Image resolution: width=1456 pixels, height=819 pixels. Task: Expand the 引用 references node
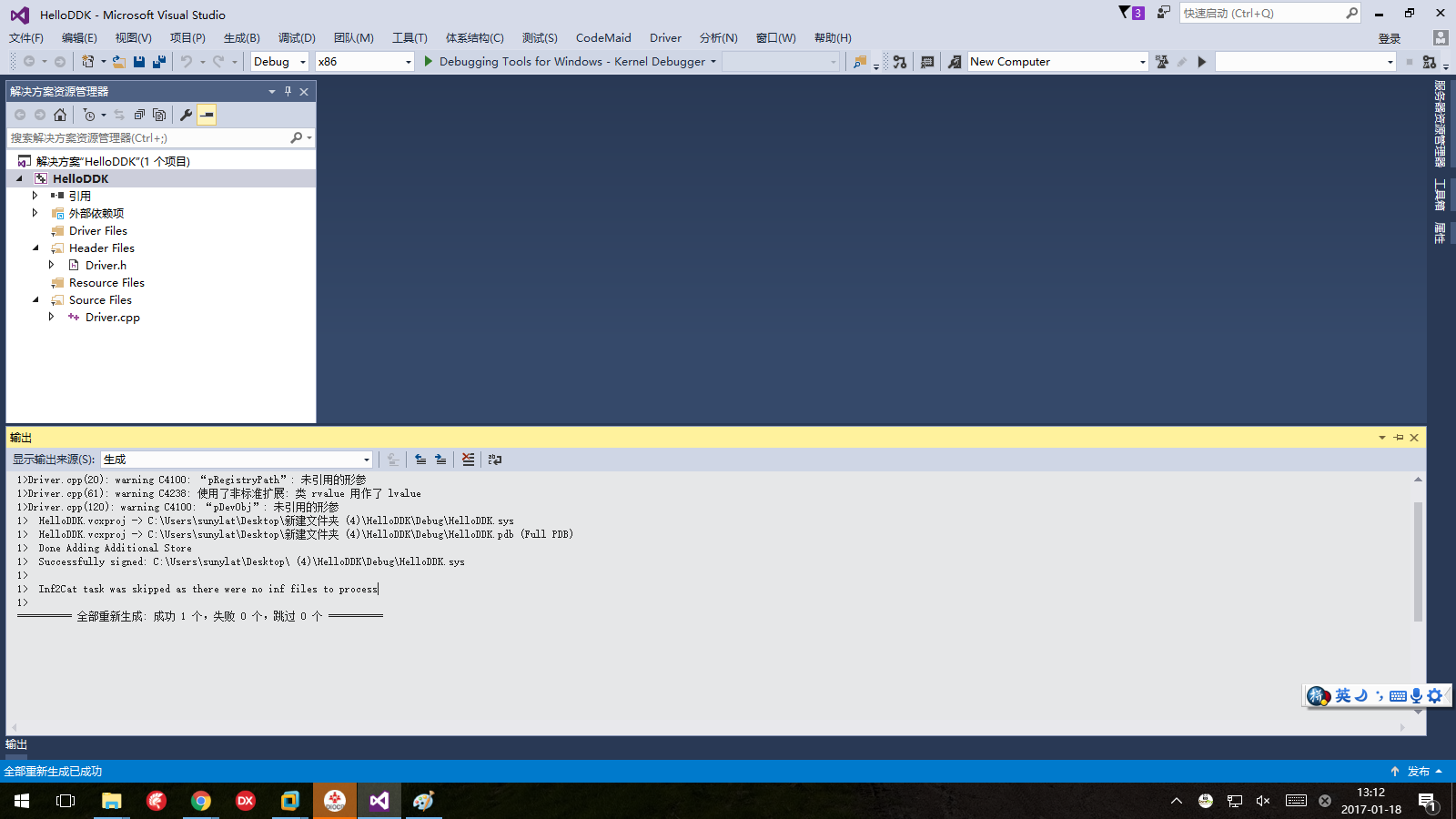35,196
